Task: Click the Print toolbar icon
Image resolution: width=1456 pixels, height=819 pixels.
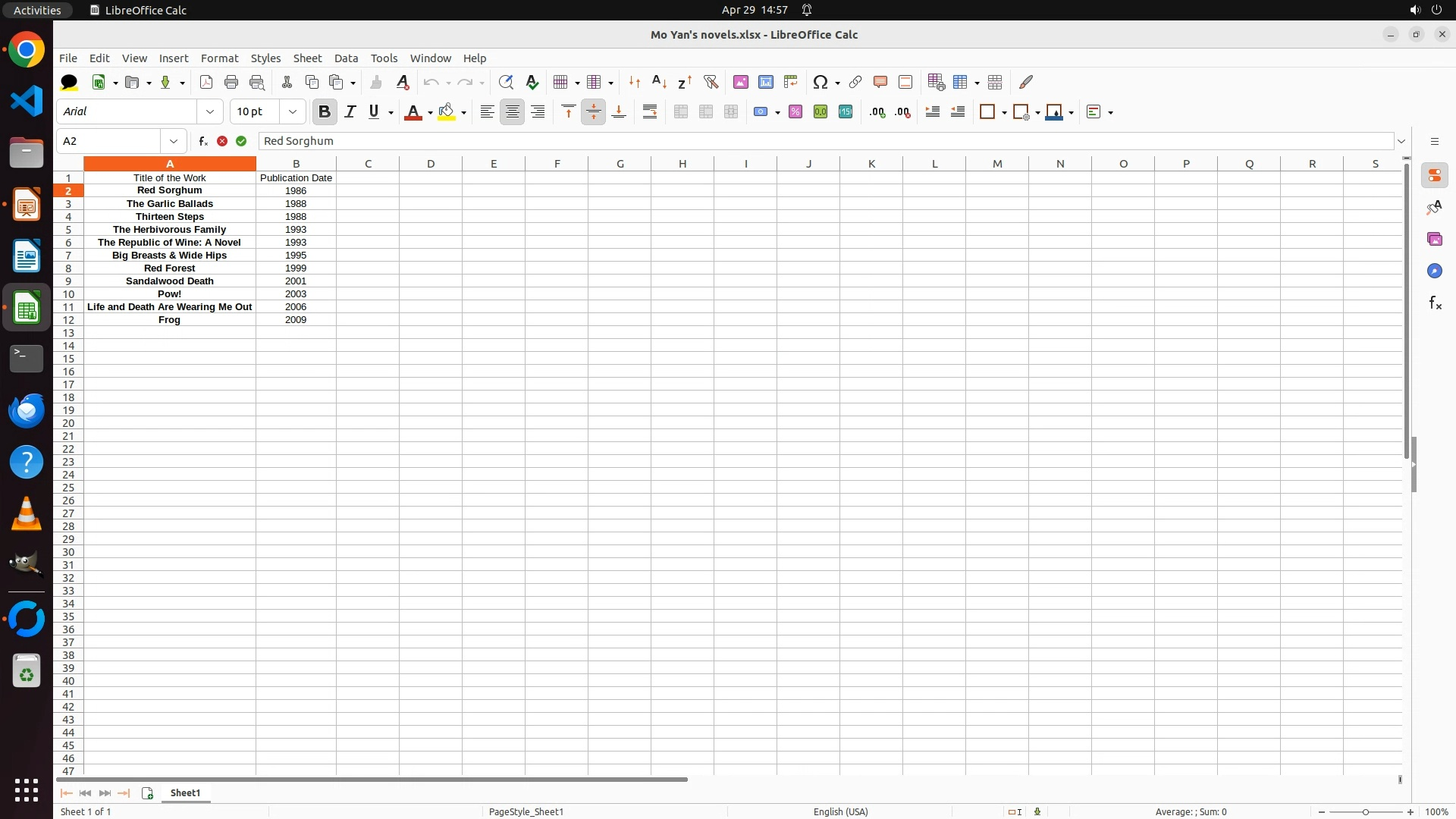Action: tap(231, 82)
